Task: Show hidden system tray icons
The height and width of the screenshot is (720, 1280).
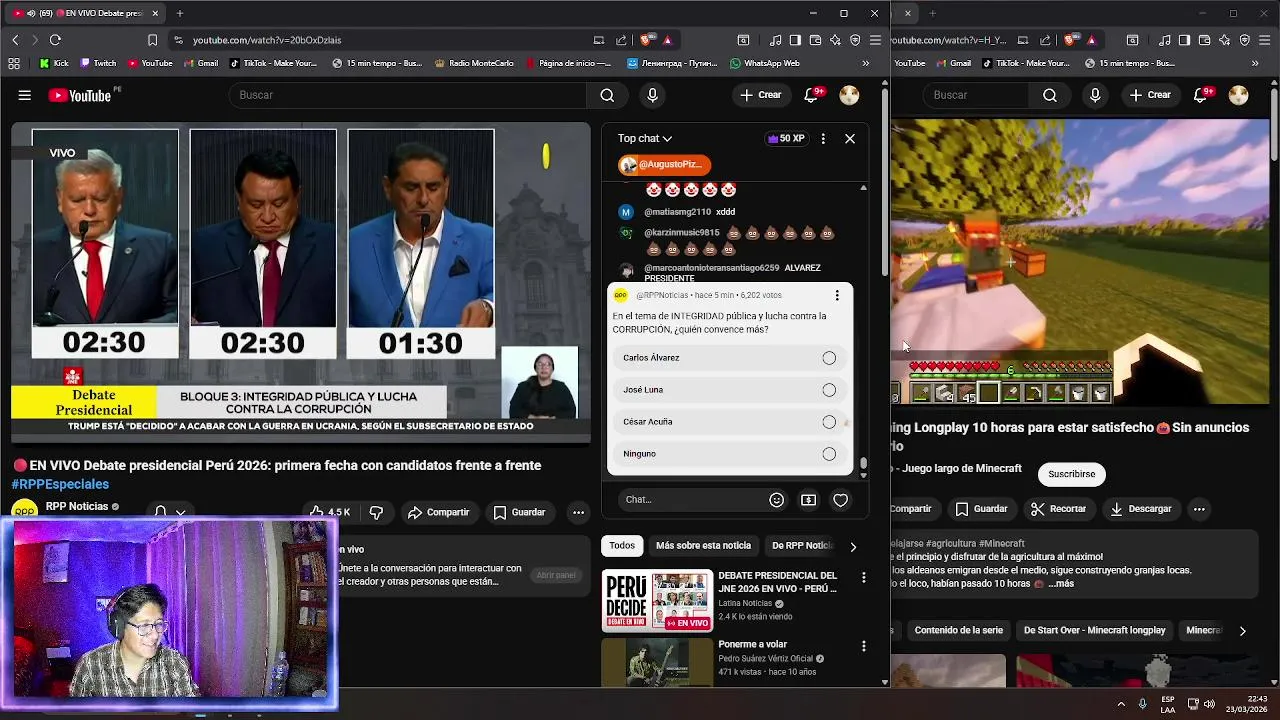Action: click(x=1120, y=704)
